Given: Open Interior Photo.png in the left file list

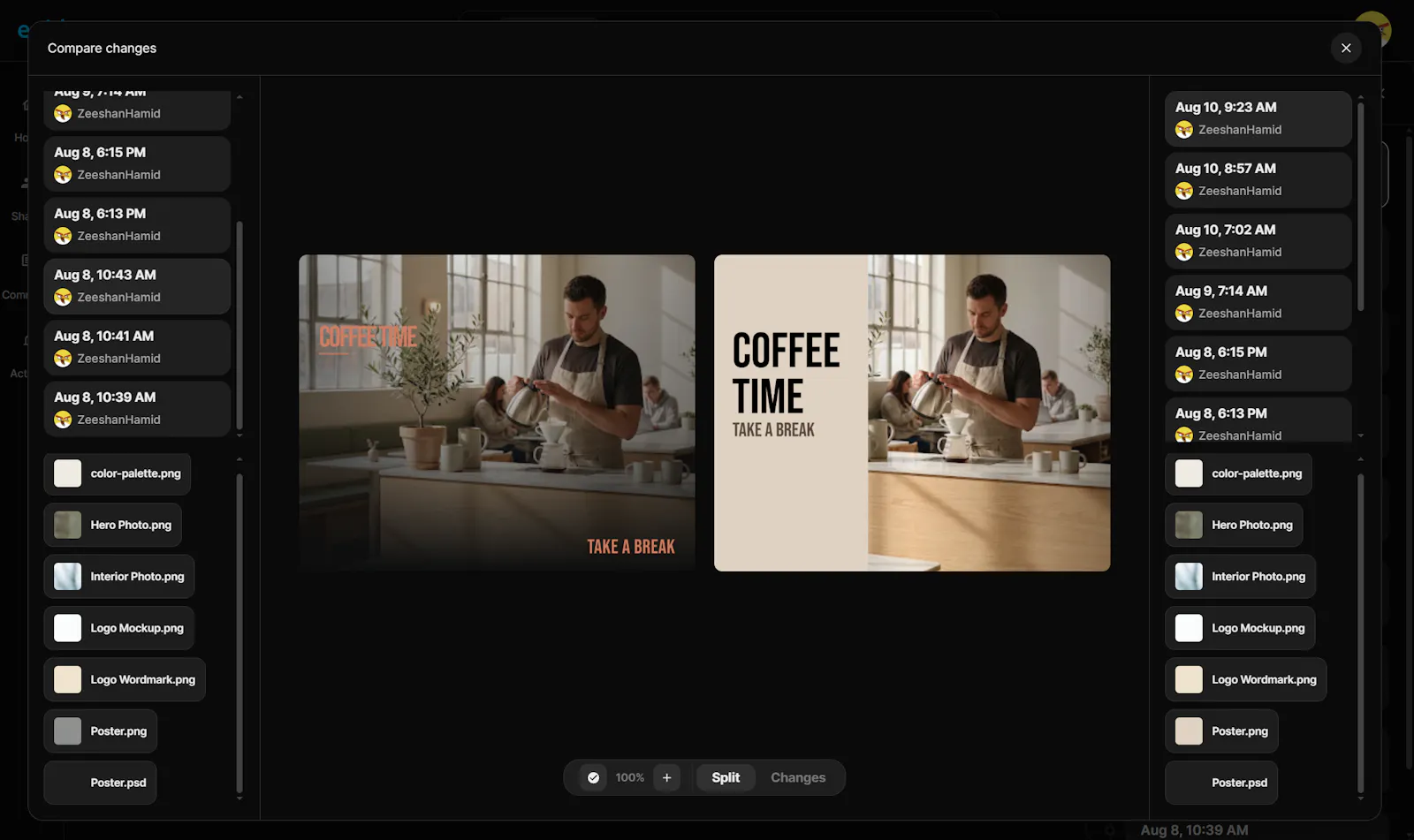Looking at the screenshot, I should click(119, 576).
